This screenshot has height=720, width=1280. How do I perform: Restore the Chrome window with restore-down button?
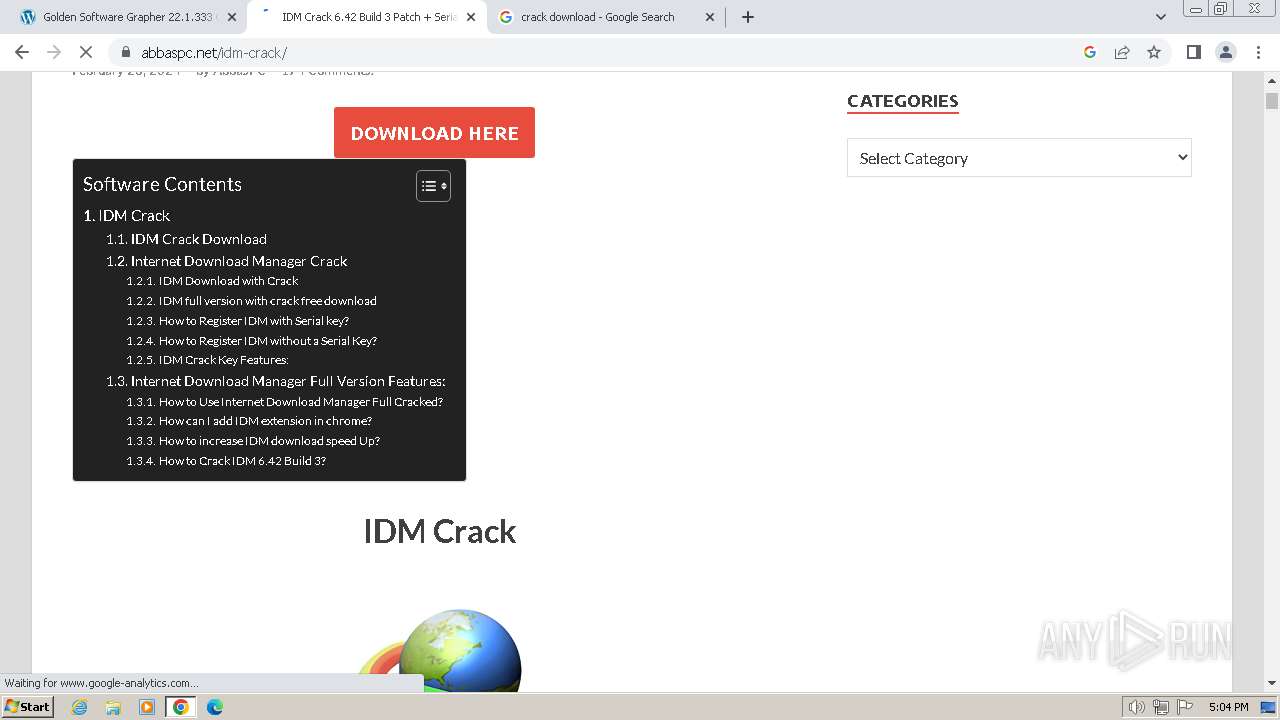point(1220,9)
